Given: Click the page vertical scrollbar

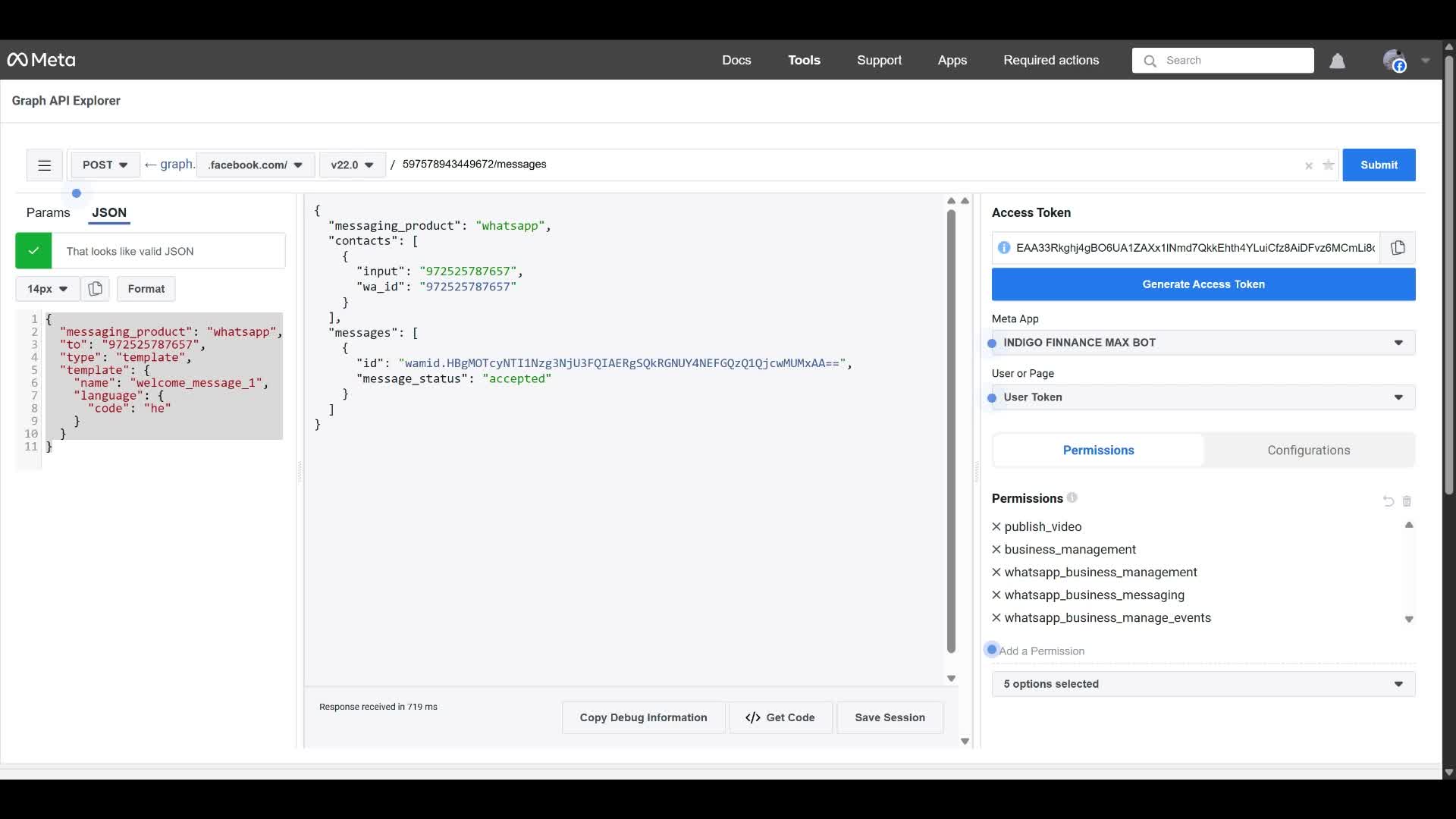Looking at the screenshot, I should (1448, 275).
